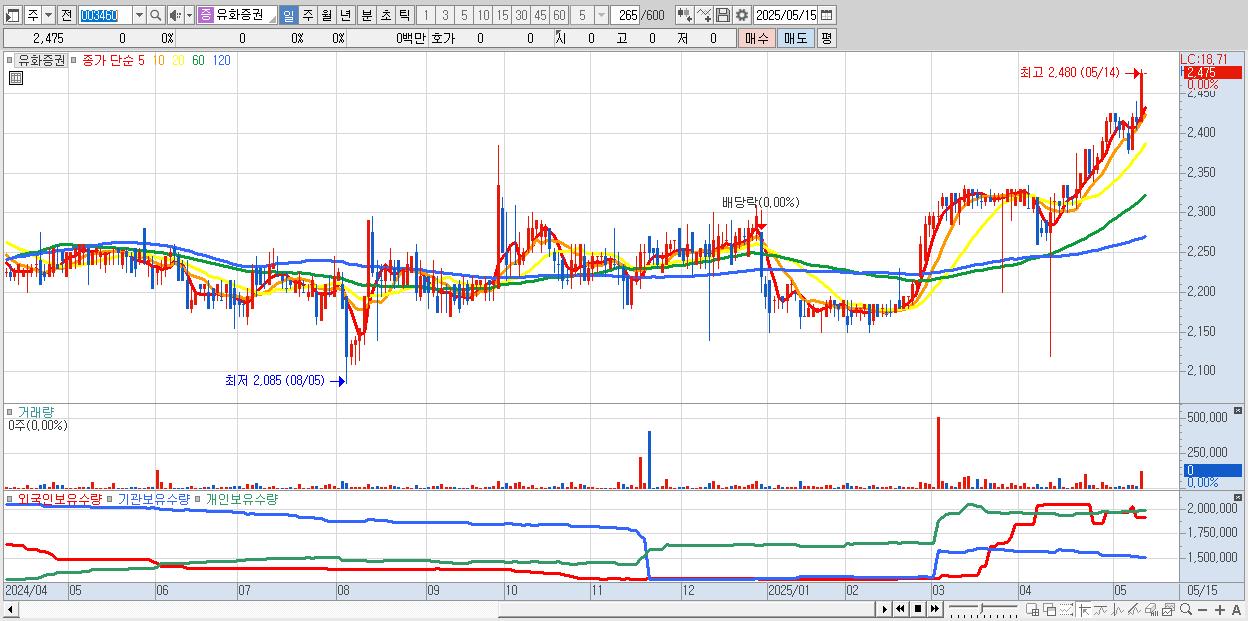Click the 매도 sell button
This screenshot has width=1248, height=621.
pyautogui.click(x=795, y=38)
